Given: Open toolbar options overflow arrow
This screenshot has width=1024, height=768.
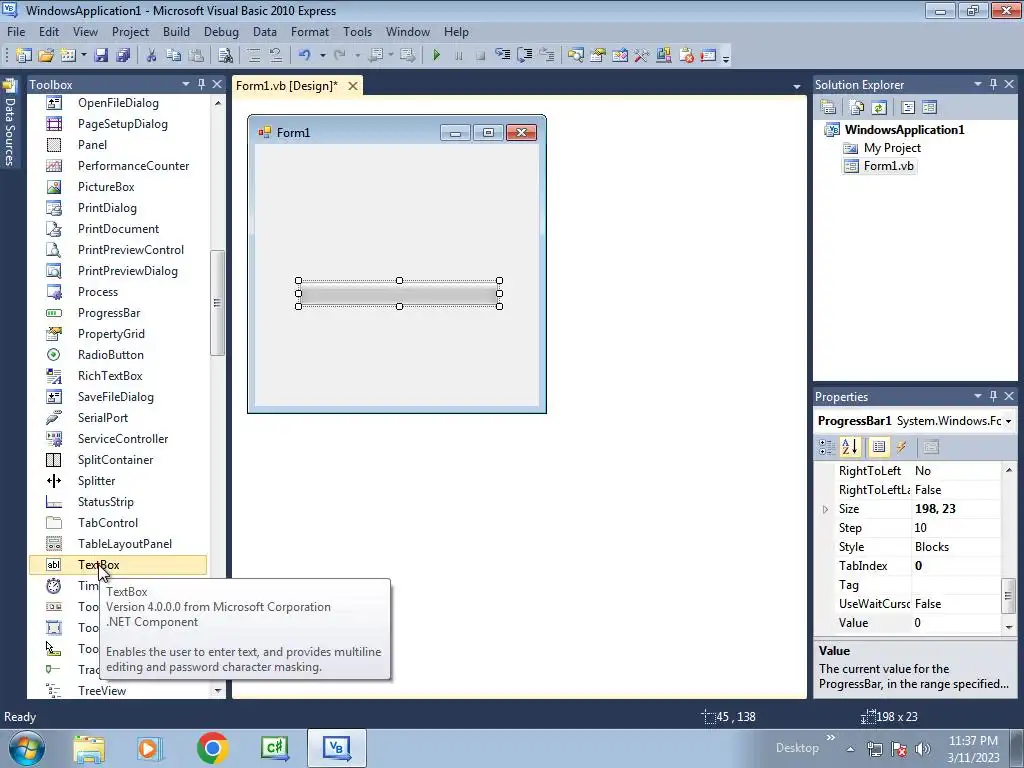Looking at the screenshot, I should (726, 57).
